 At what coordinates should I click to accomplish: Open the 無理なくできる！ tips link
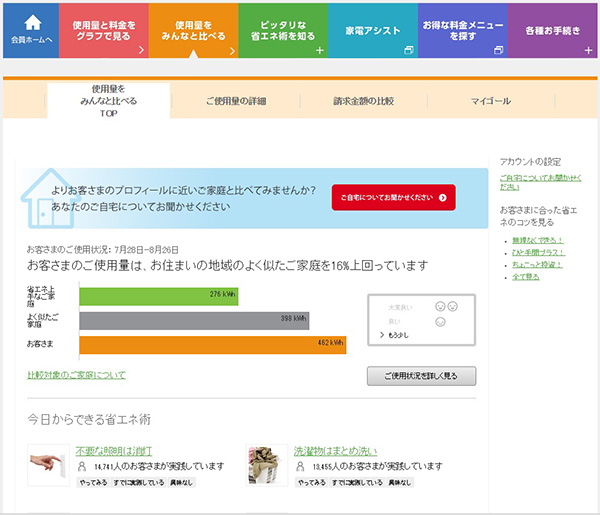click(538, 240)
